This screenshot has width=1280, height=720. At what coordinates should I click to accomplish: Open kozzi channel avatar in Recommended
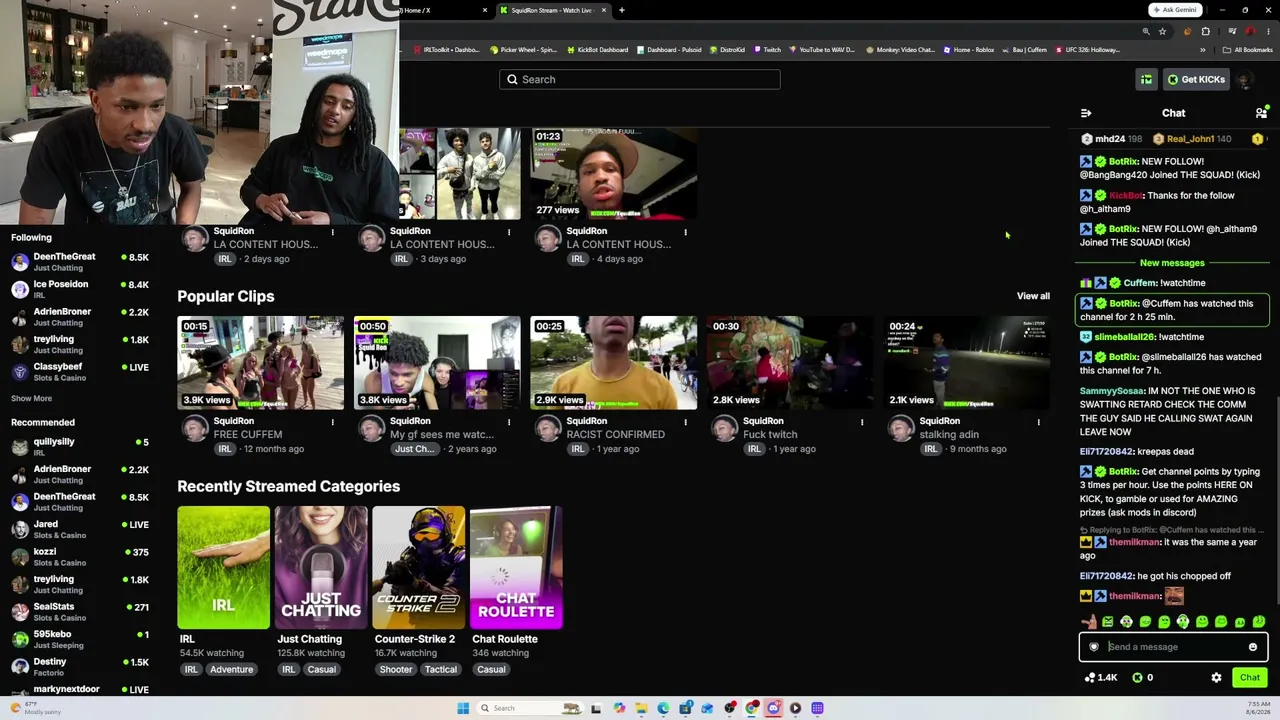click(20, 557)
